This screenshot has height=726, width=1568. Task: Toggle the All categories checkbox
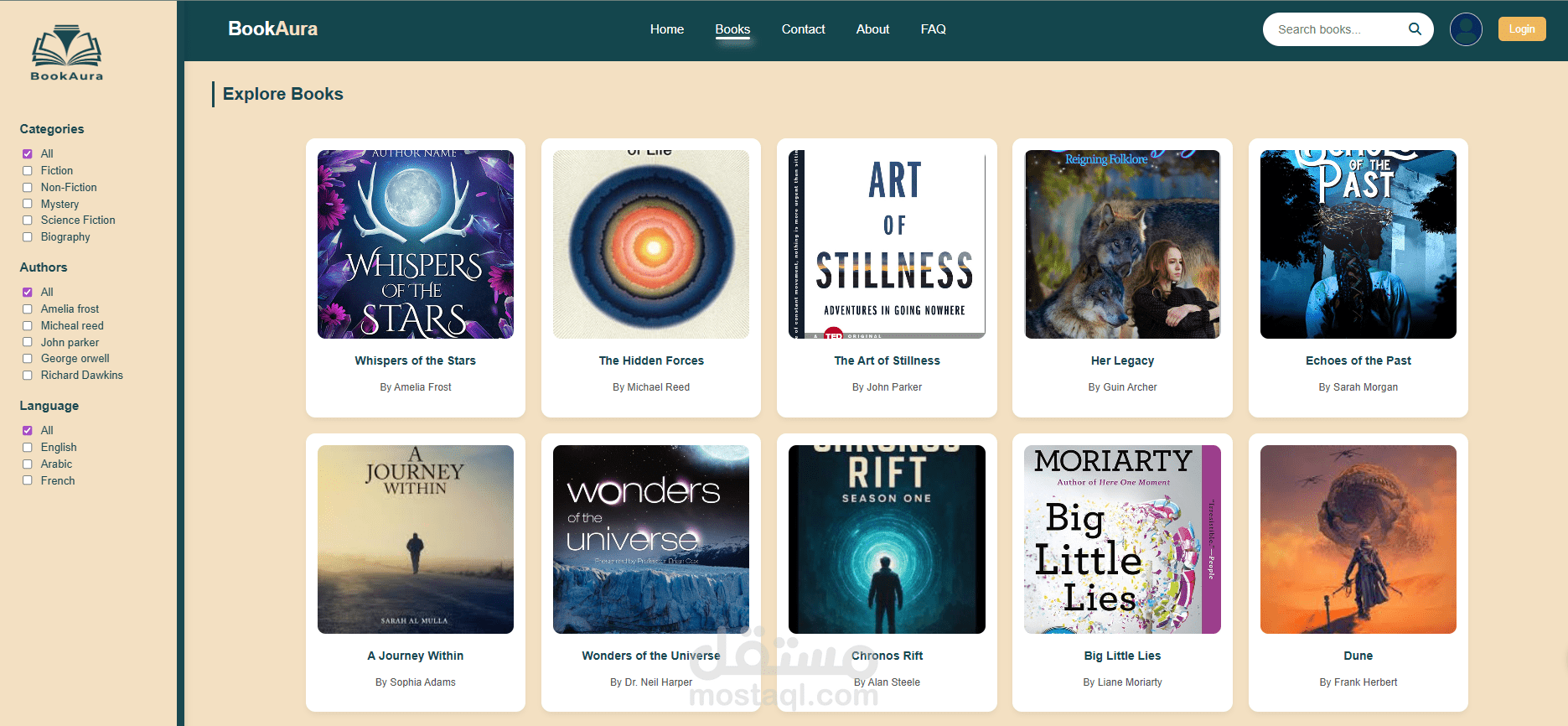28,154
